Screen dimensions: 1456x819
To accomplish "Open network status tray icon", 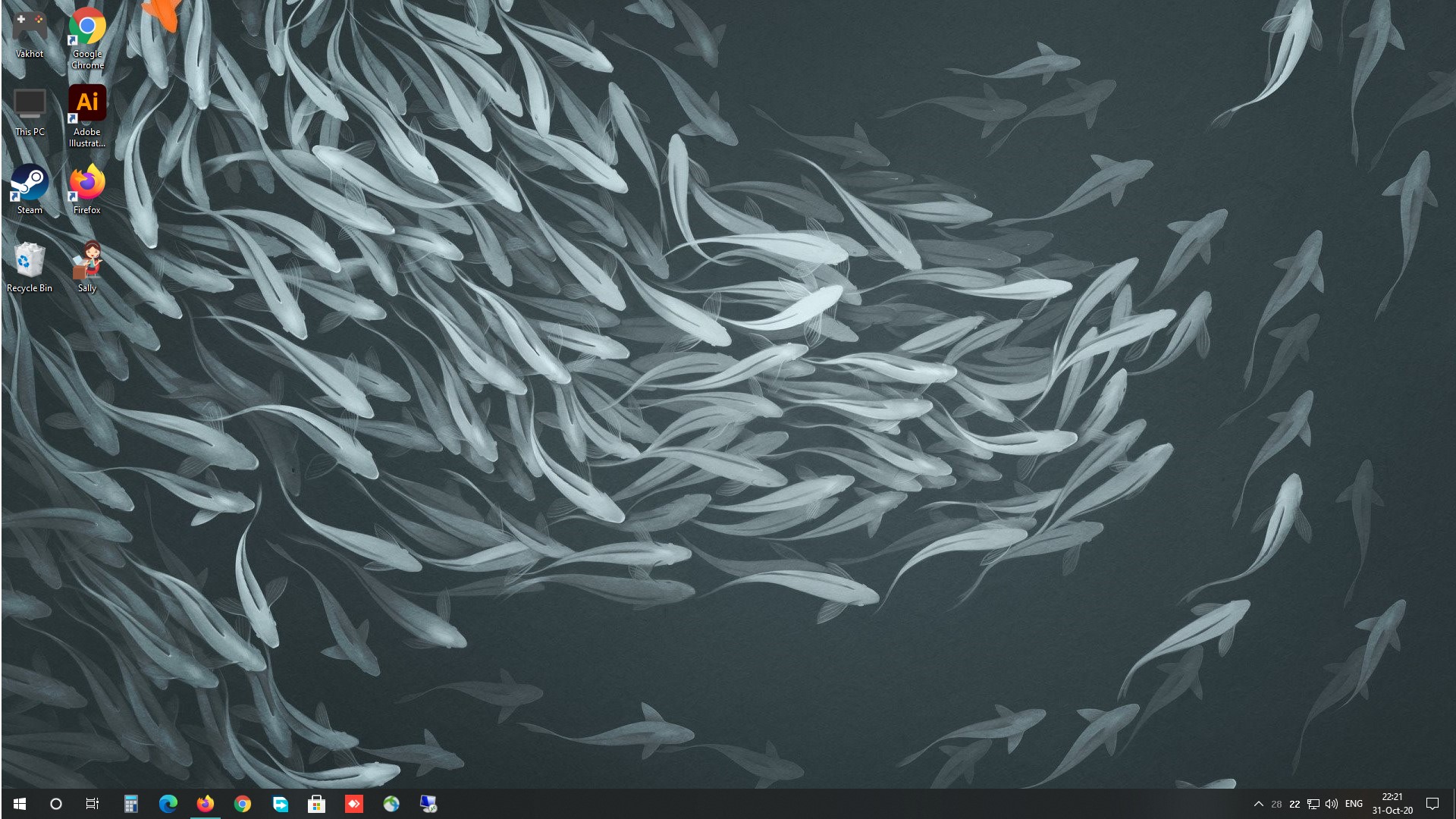I will (1313, 804).
